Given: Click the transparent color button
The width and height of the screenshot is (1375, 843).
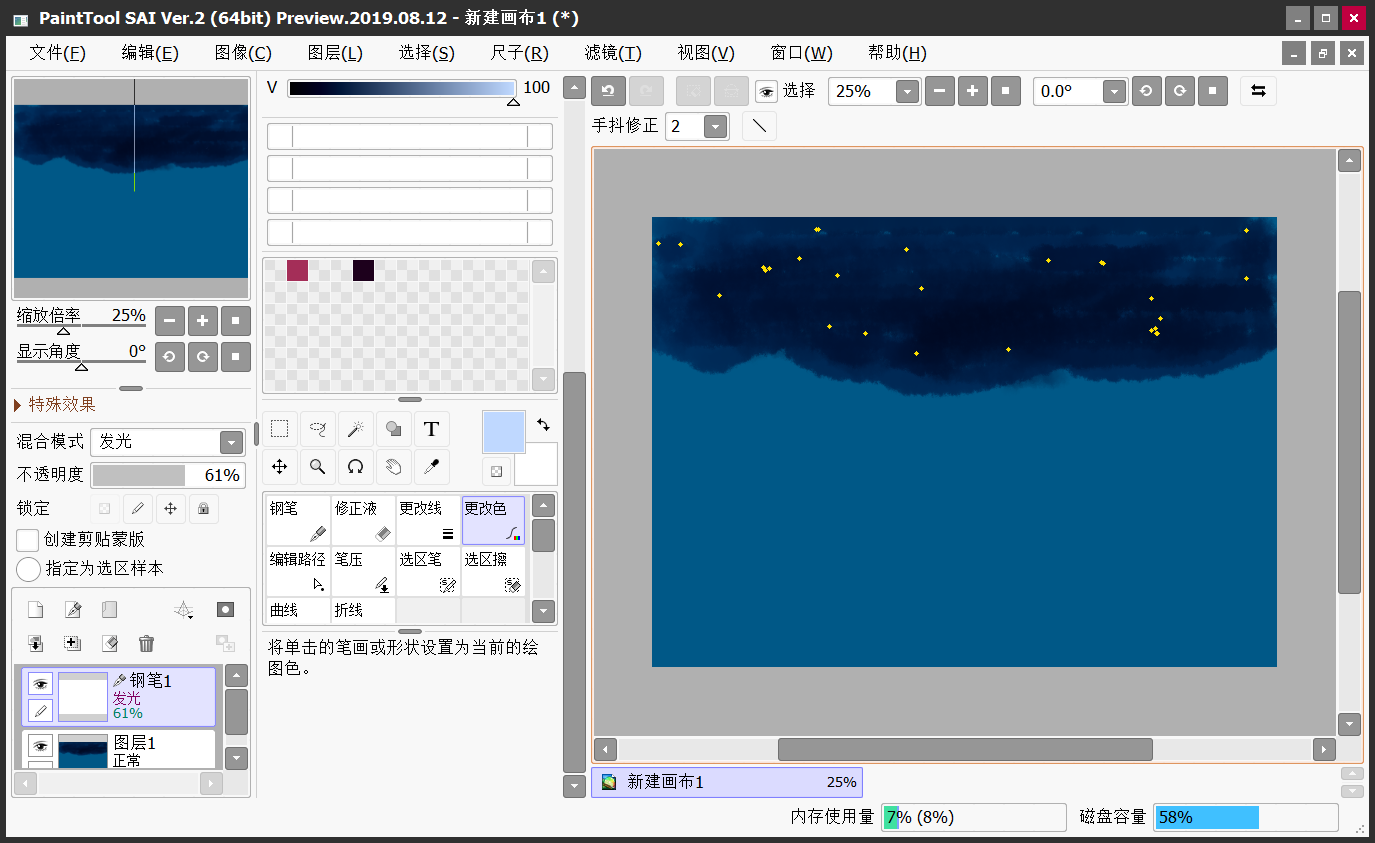Looking at the screenshot, I should [496, 471].
